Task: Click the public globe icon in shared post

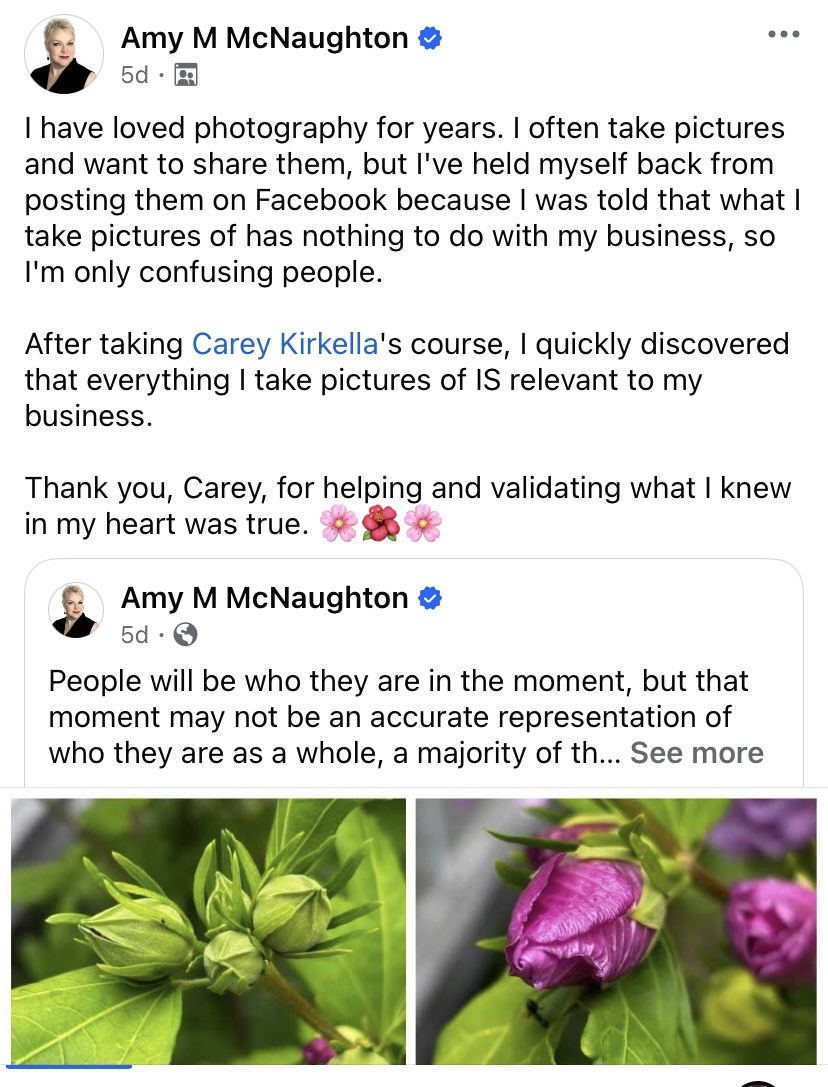Action: coord(186,634)
